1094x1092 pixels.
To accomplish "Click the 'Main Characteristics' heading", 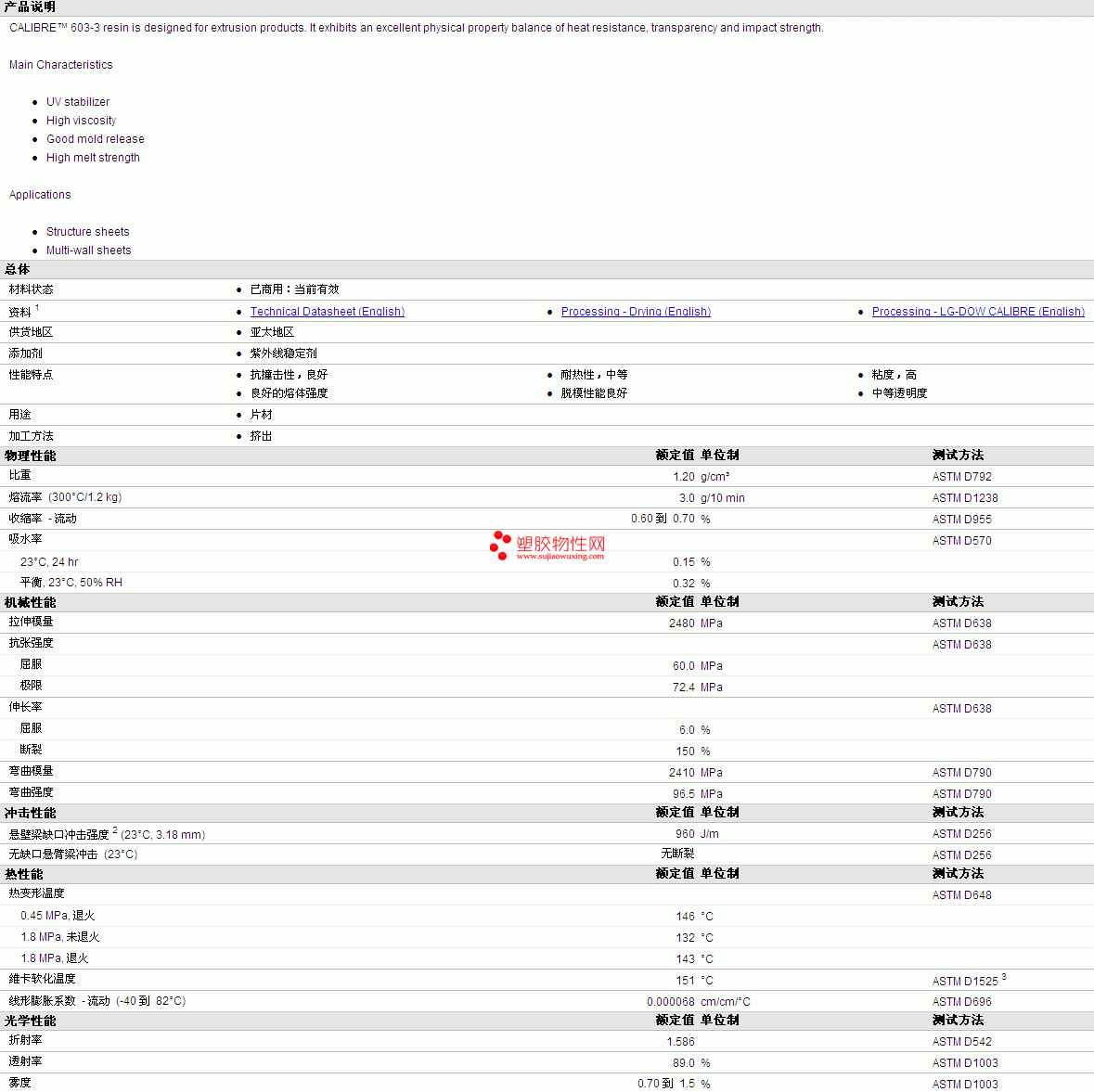I will pyautogui.click(x=60, y=65).
